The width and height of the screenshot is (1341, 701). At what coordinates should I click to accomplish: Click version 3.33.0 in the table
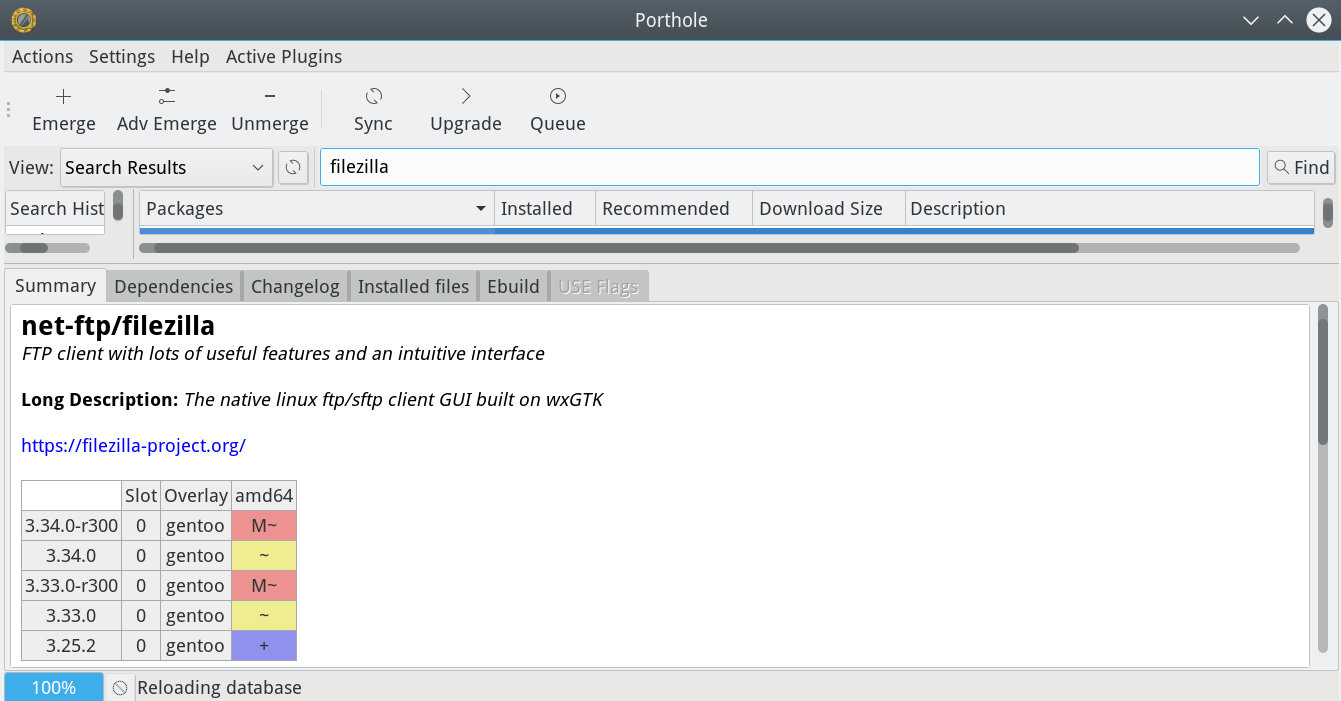click(71, 616)
